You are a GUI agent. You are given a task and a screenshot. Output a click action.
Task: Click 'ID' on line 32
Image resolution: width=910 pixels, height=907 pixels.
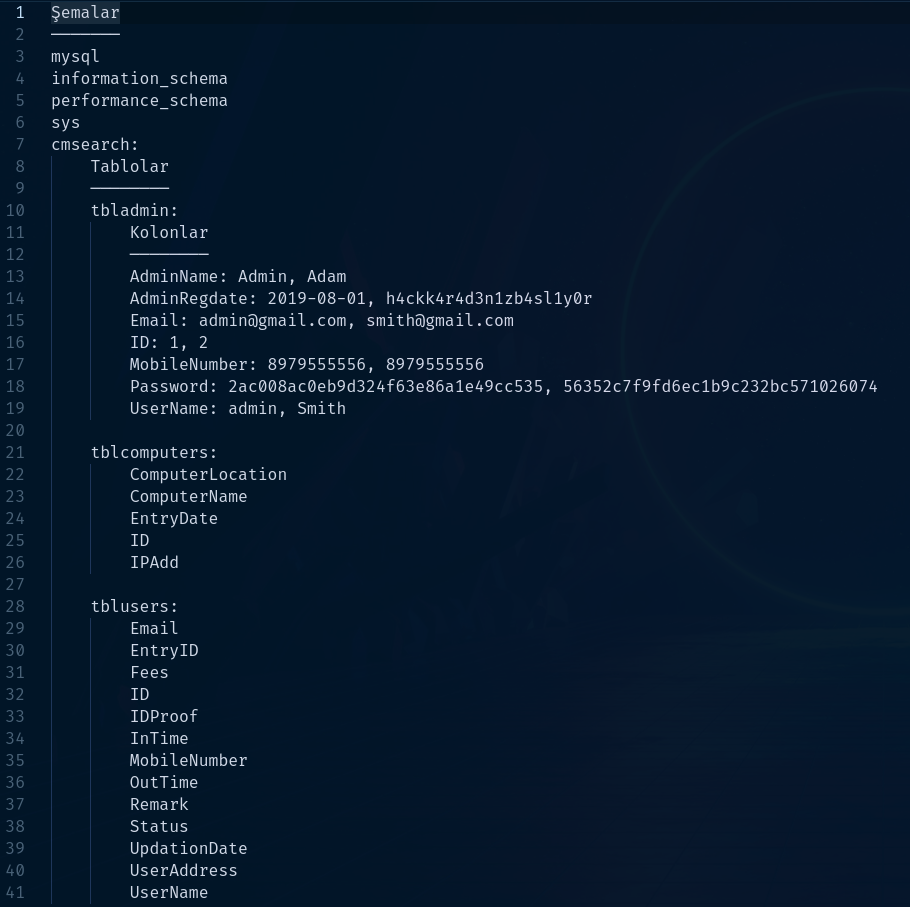(140, 695)
